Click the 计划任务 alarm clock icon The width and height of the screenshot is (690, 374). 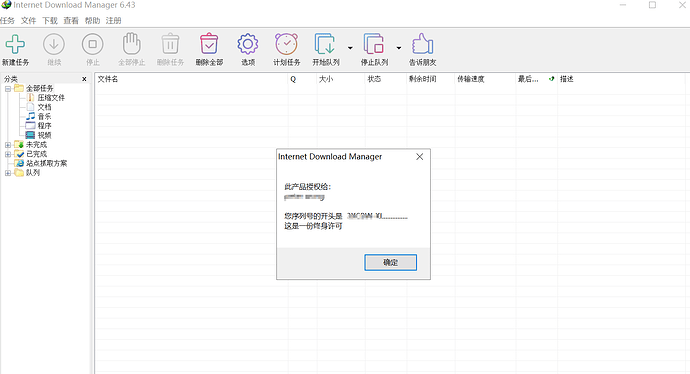(286, 44)
